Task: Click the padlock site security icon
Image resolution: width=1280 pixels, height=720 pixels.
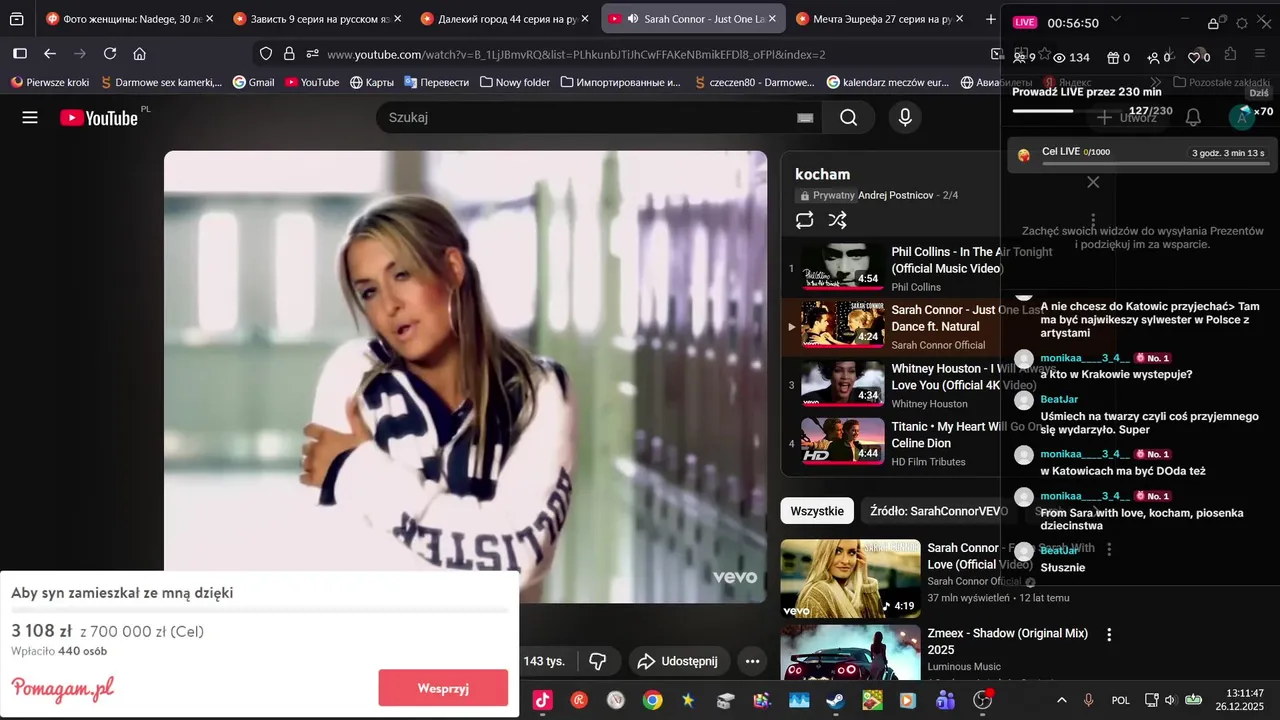Action: pyautogui.click(x=289, y=54)
